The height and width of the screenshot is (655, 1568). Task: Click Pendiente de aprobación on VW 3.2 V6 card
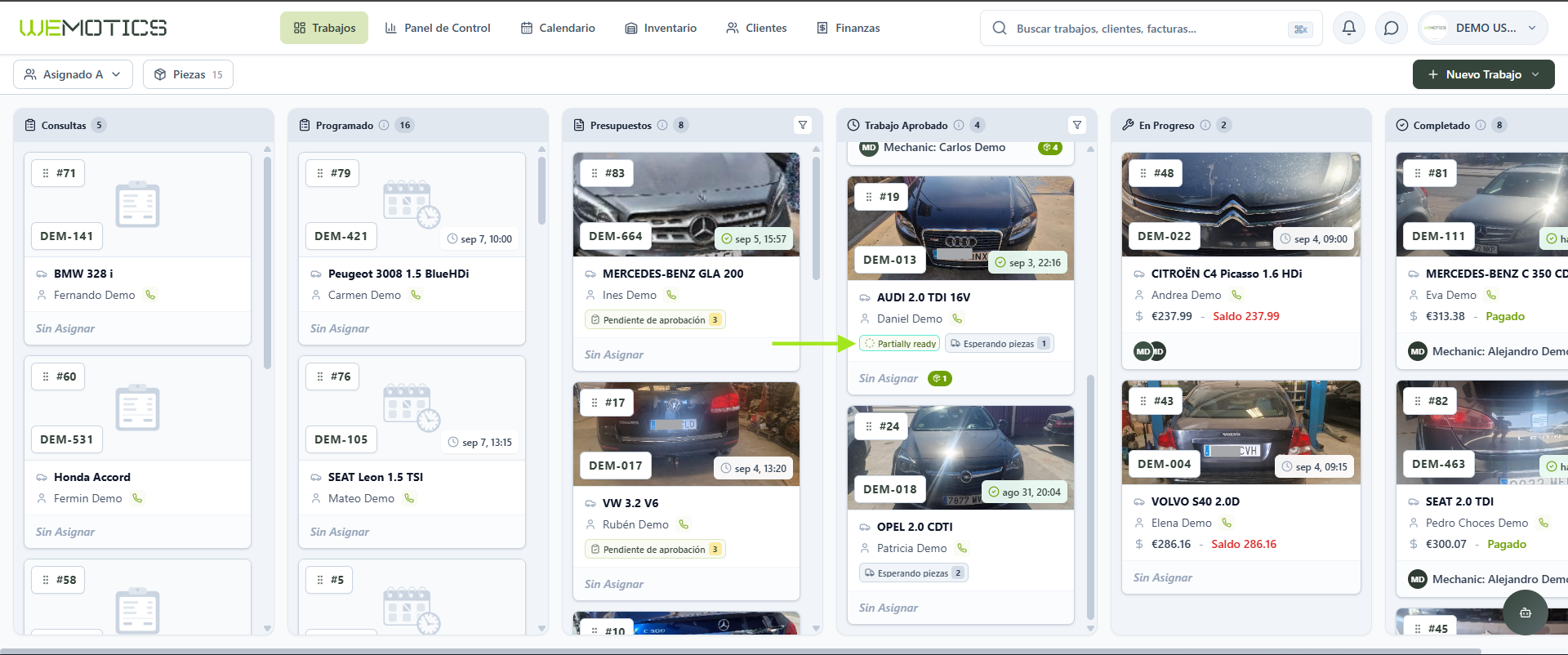[655, 550]
